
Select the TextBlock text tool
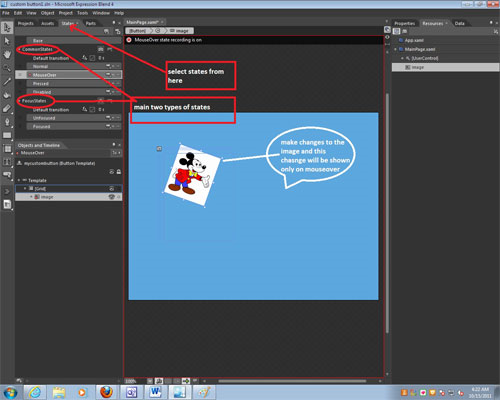7,162
